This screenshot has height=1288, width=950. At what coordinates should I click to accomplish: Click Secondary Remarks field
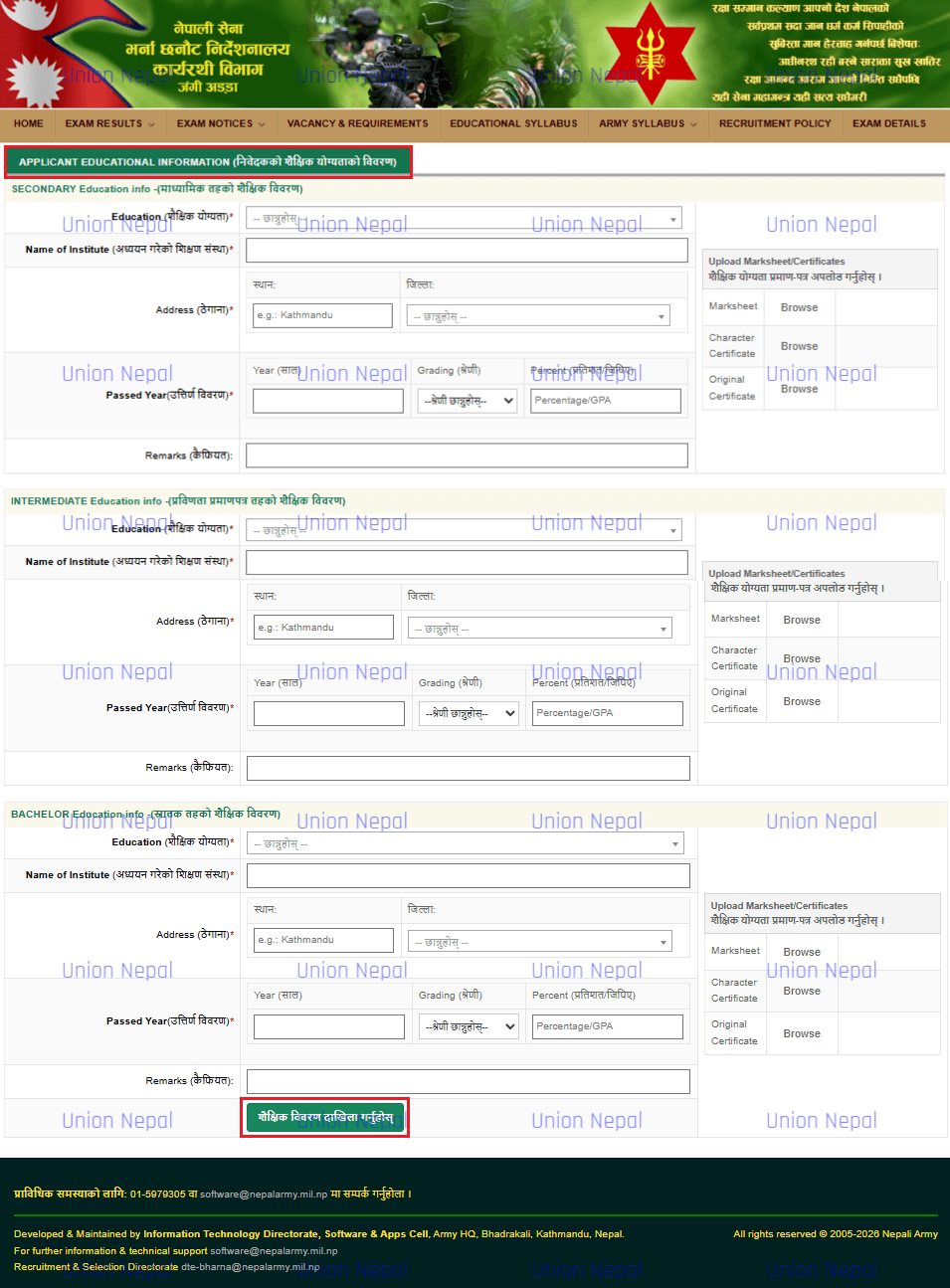click(467, 456)
